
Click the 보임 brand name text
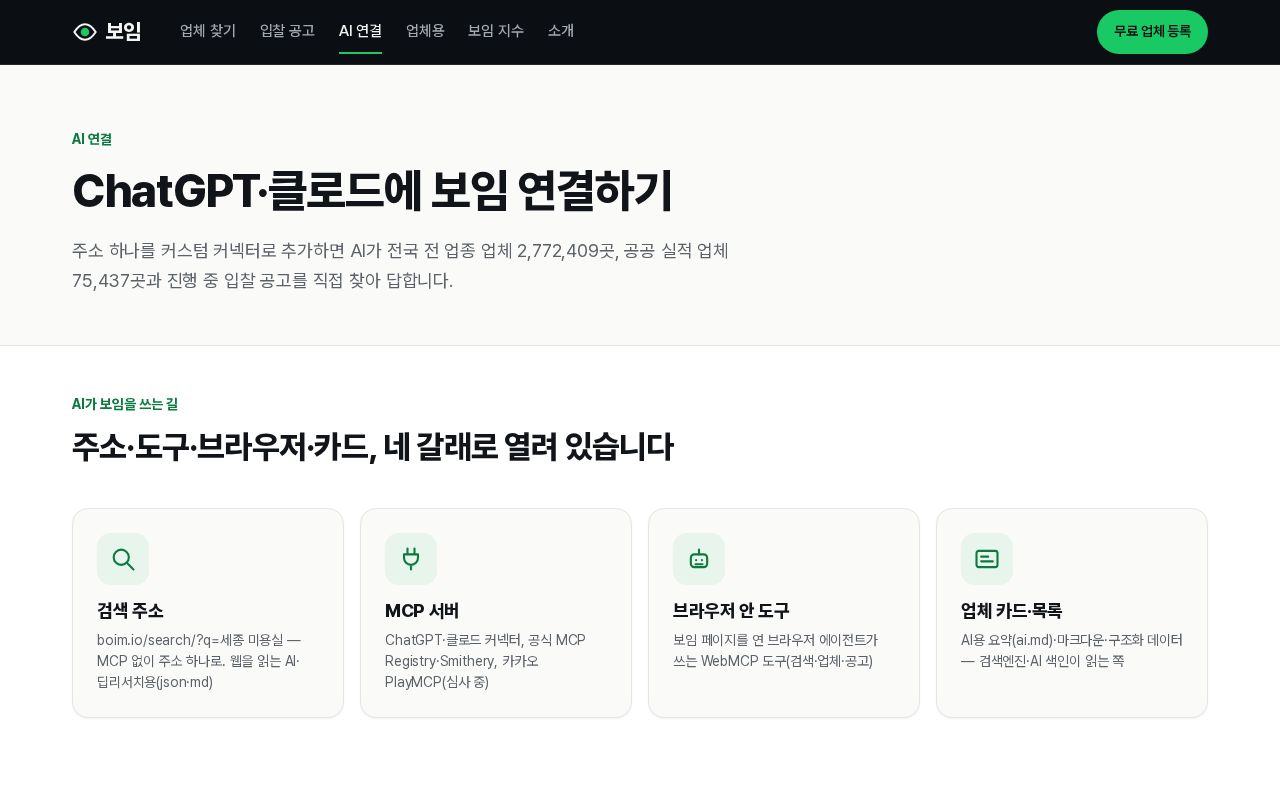[x=123, y=32]
